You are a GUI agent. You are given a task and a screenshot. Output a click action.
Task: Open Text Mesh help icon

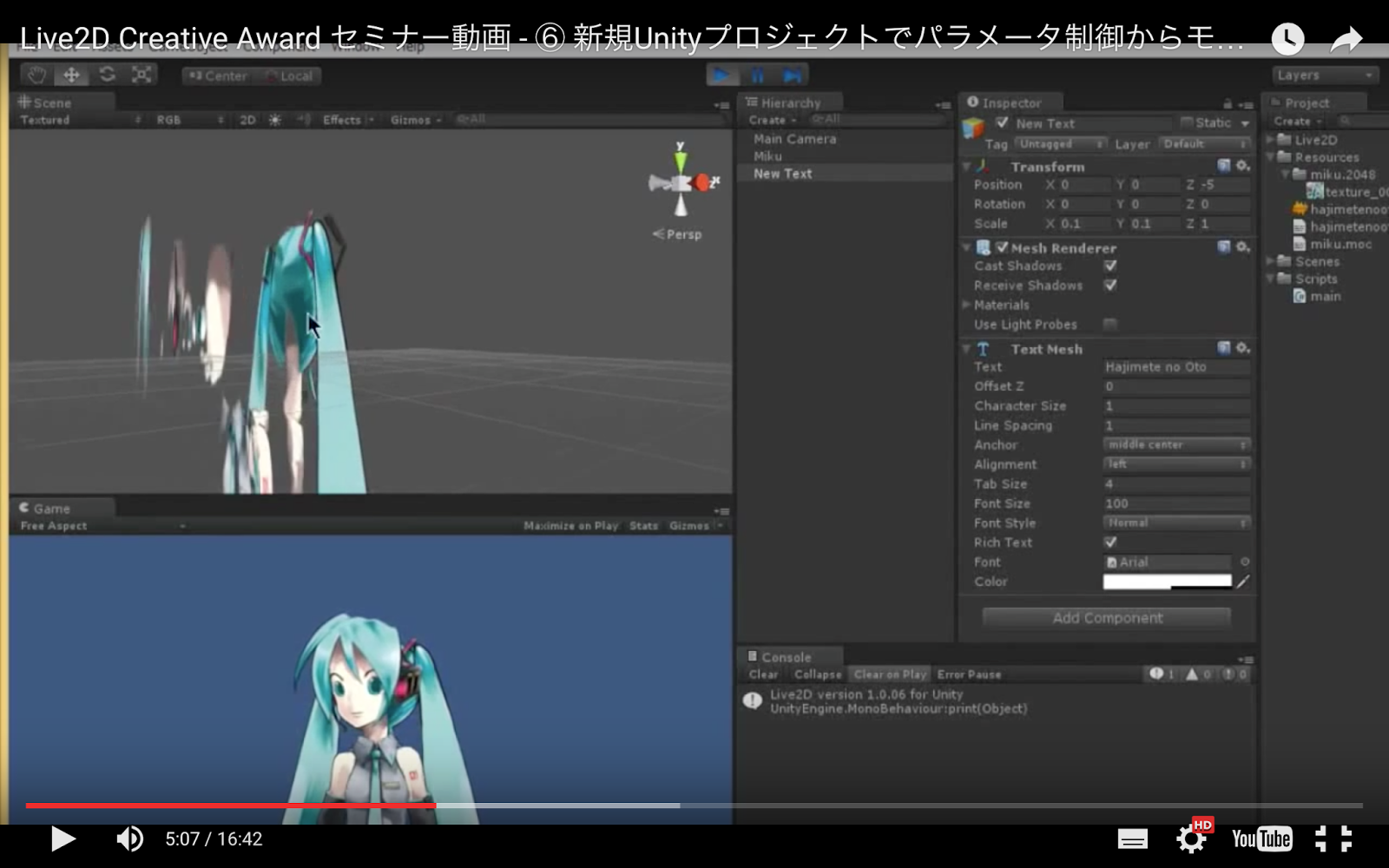click(1224, 348)
